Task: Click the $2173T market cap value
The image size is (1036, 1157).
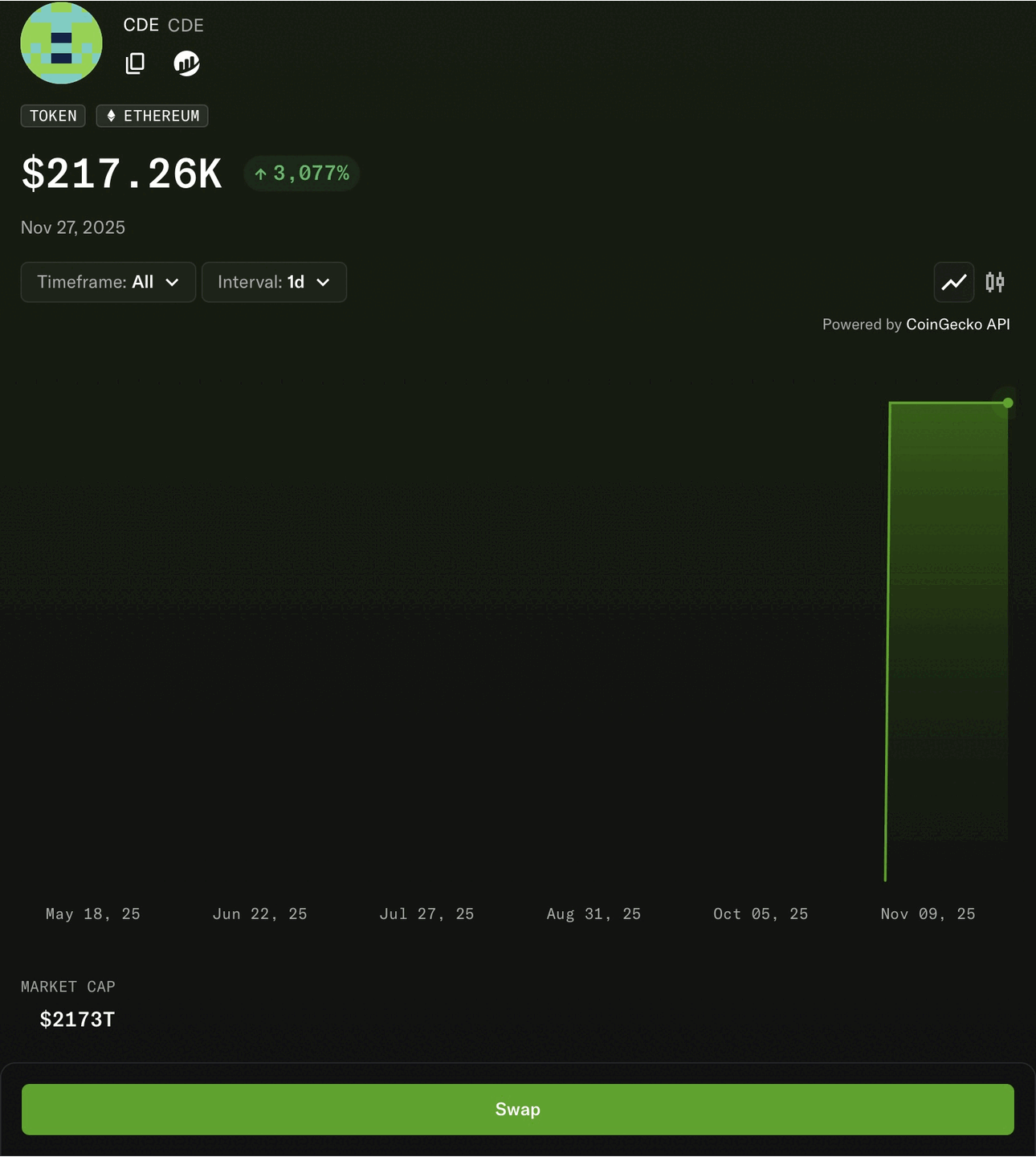Action: pos(77,1020)
